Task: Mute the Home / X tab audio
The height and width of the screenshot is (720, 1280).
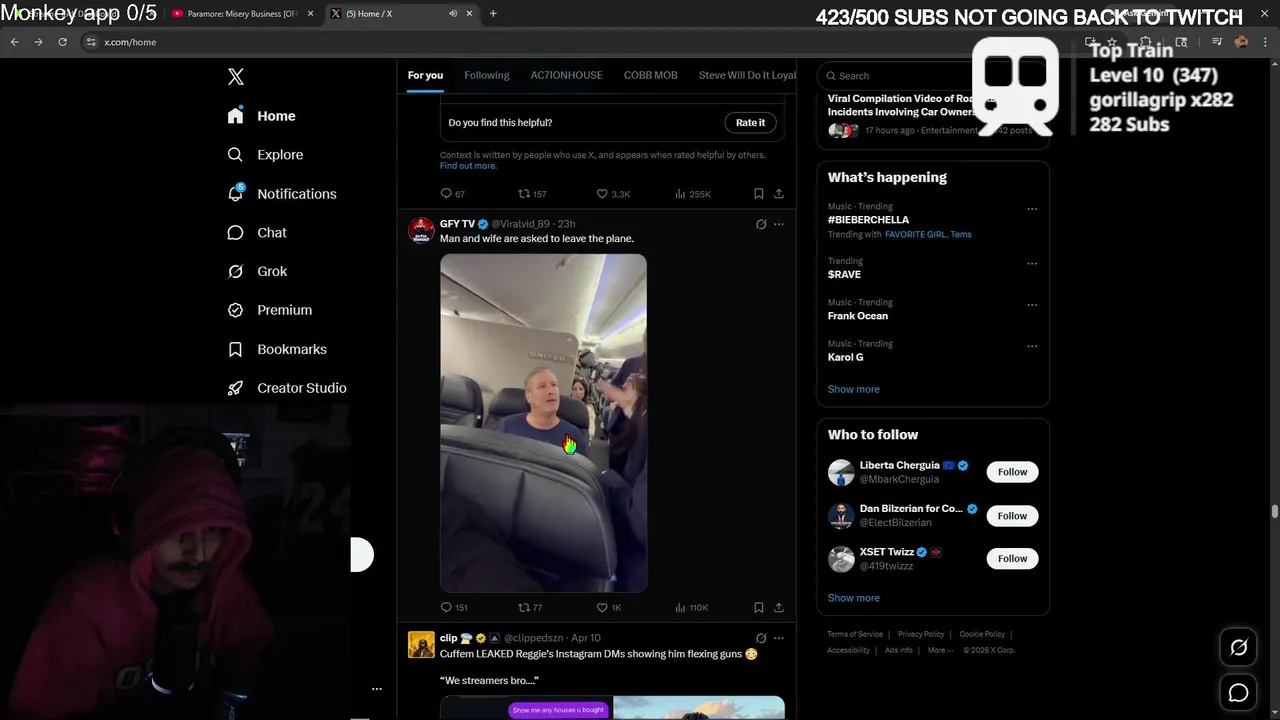Action: [x=453, y=14]
